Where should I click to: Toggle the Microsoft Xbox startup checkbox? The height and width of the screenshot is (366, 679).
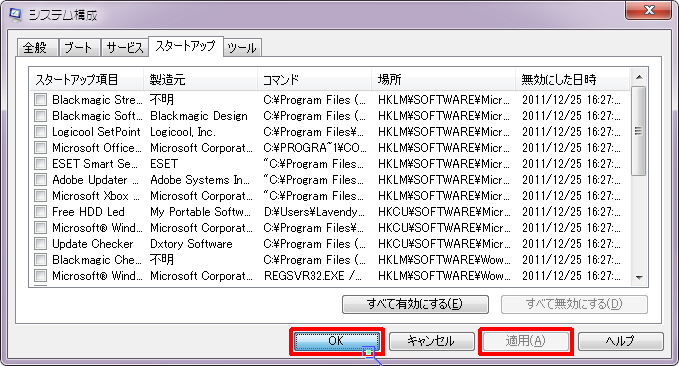[41, 196]
